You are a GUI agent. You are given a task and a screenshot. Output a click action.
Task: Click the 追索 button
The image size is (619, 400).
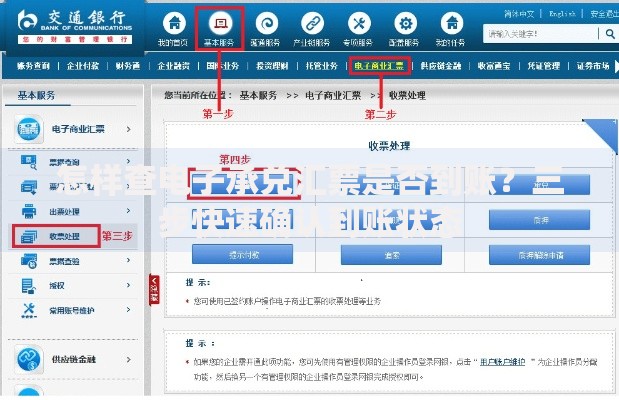[391, 255]
